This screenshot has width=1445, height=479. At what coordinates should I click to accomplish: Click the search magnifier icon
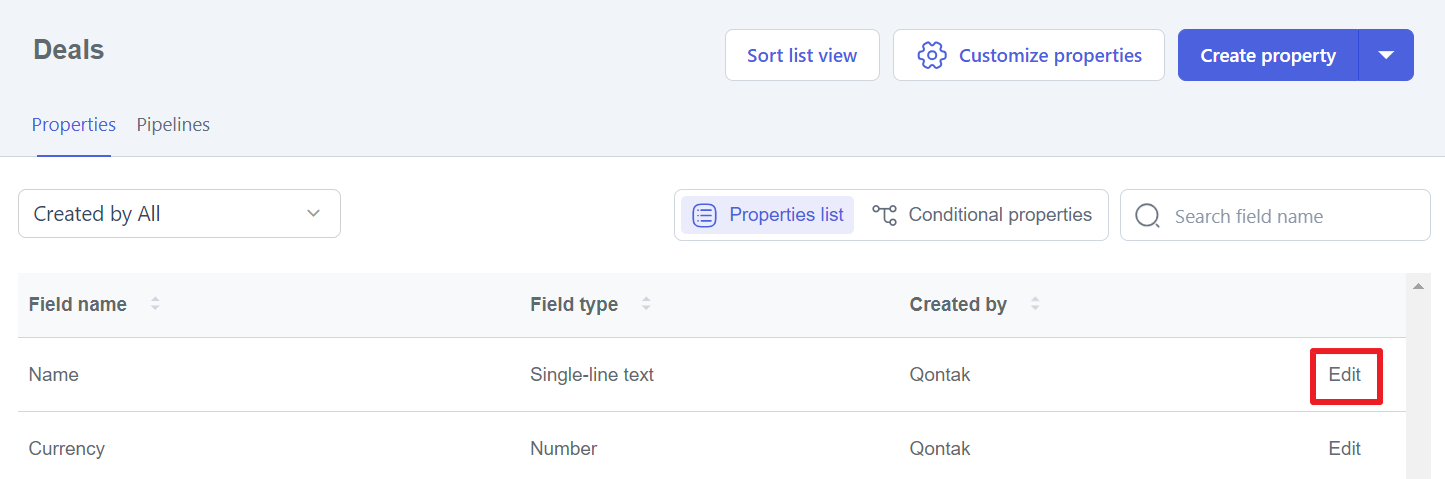[1148, 216]
